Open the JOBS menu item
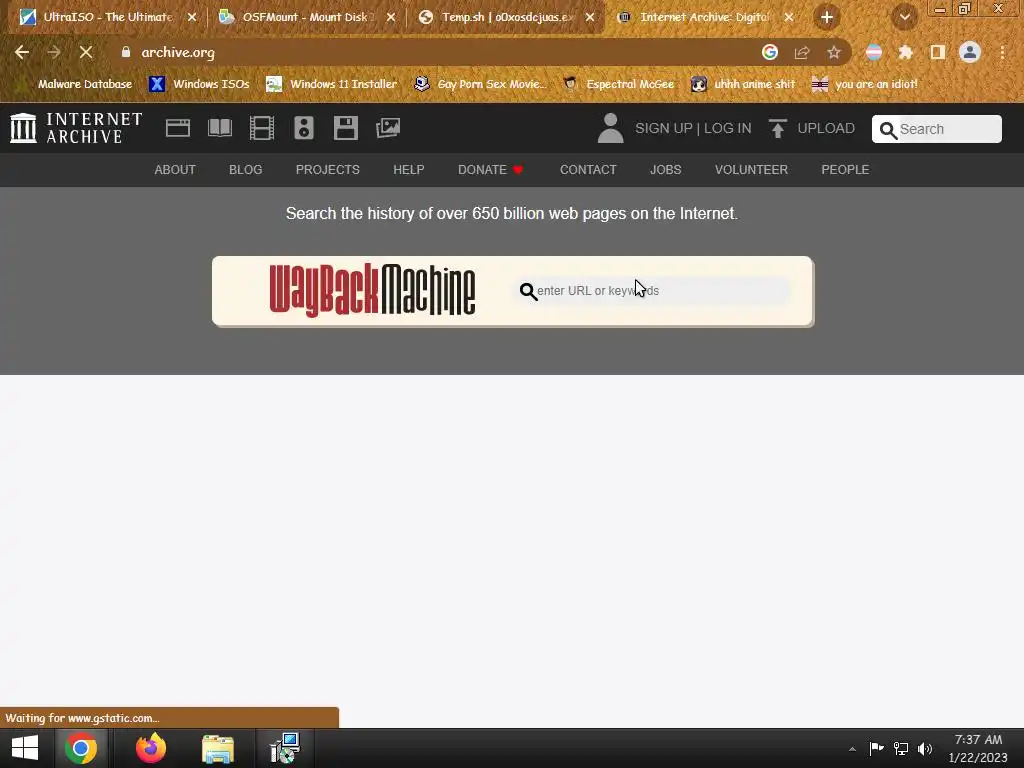This screenshot has height=768, width=1024. coord(665,170)
